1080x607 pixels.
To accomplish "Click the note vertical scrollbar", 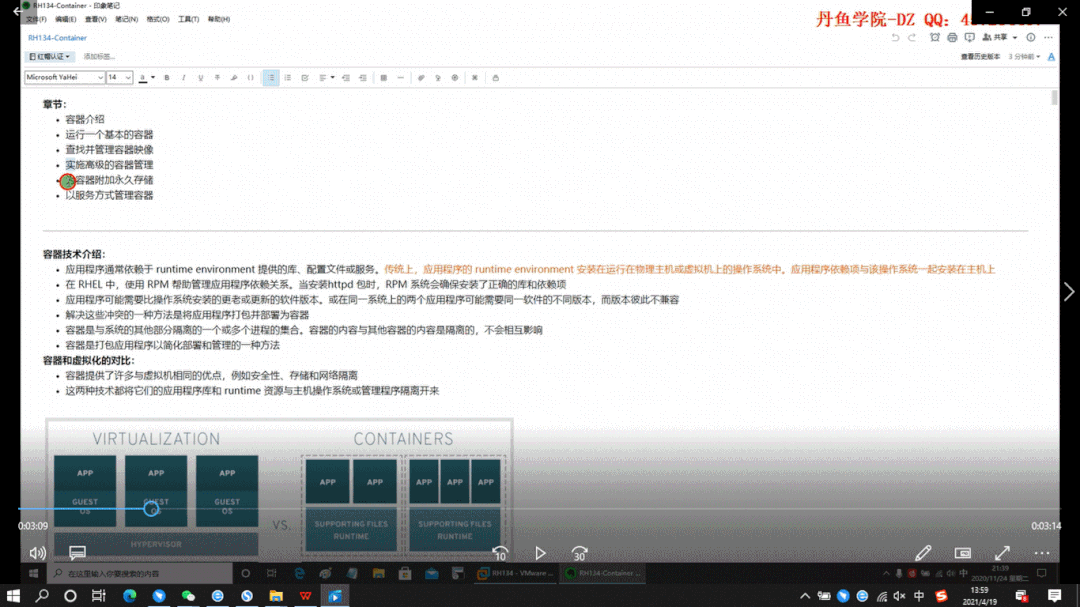I will pos(1054,96).
